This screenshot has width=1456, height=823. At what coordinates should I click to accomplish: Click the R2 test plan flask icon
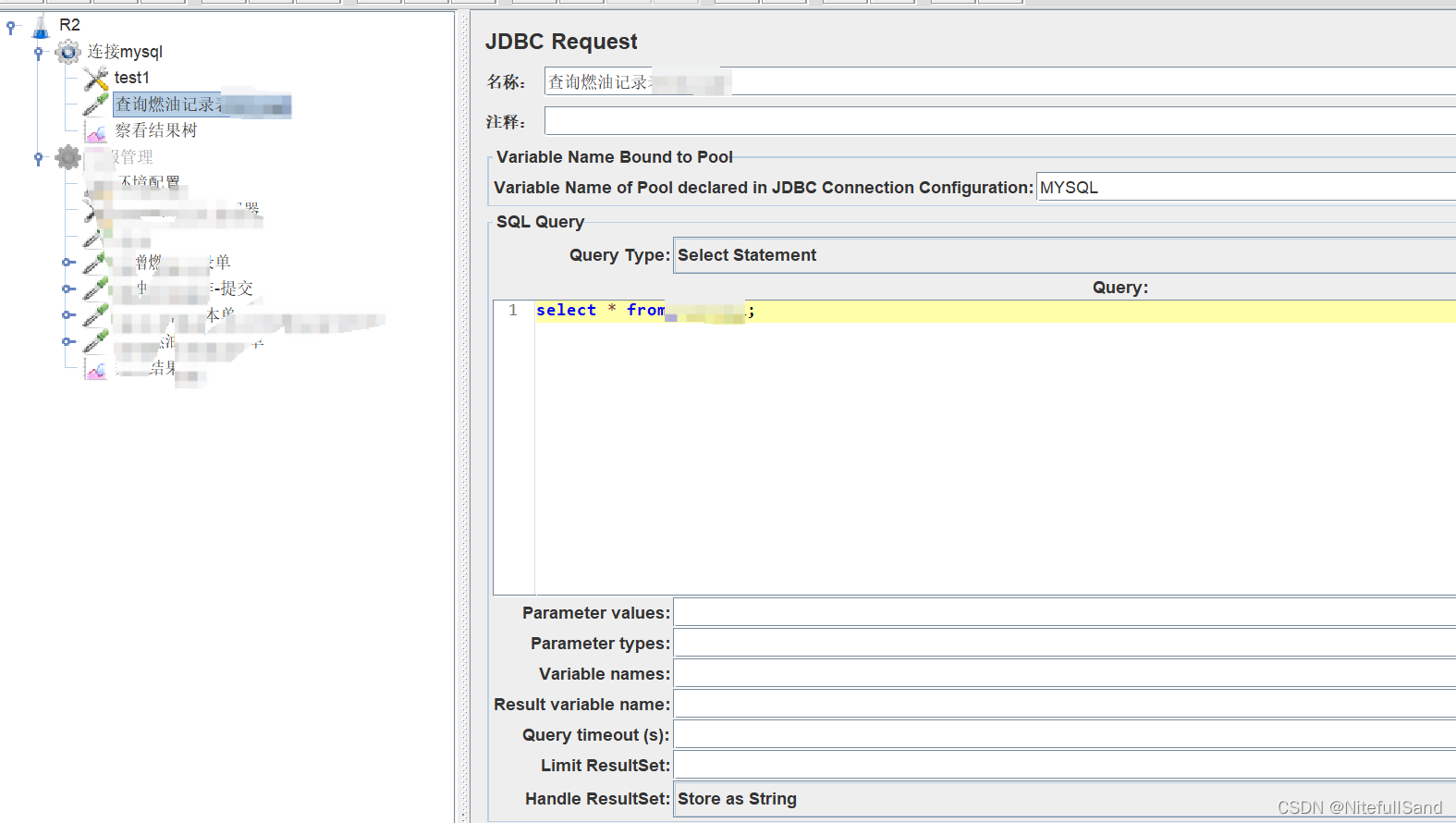click(x=41, y=26)
